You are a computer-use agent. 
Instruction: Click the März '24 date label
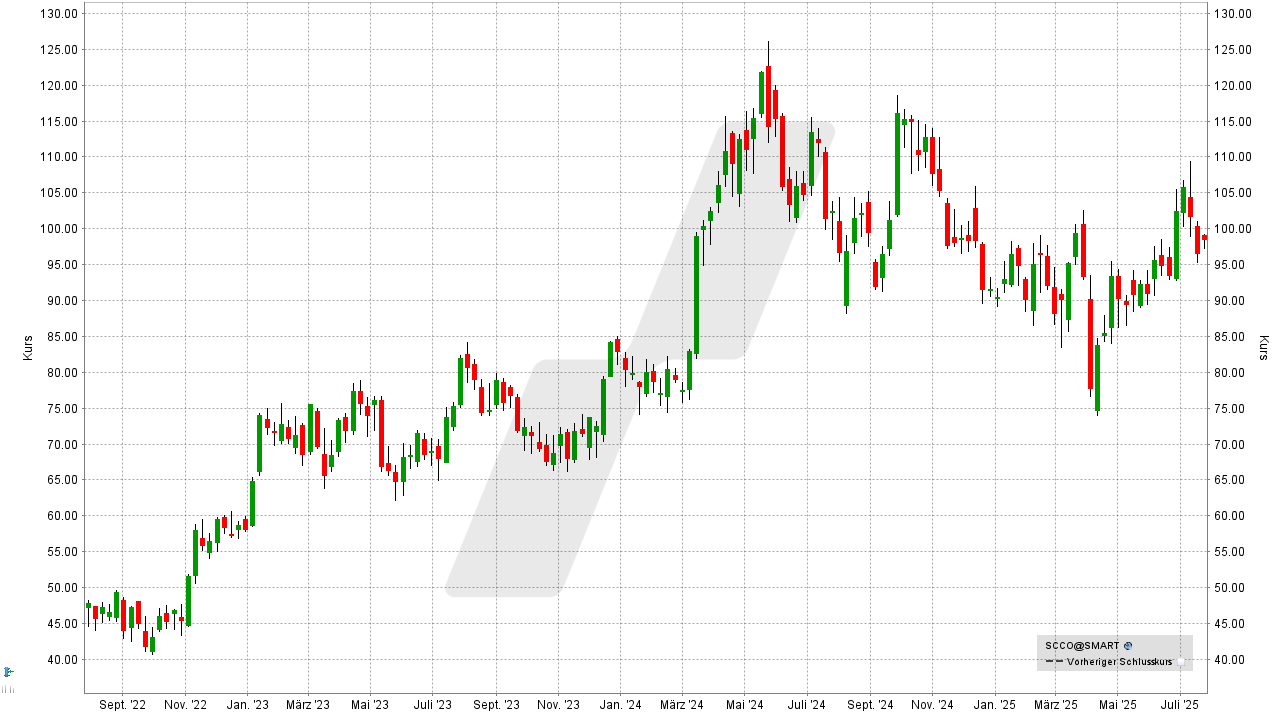pos(680,706)
